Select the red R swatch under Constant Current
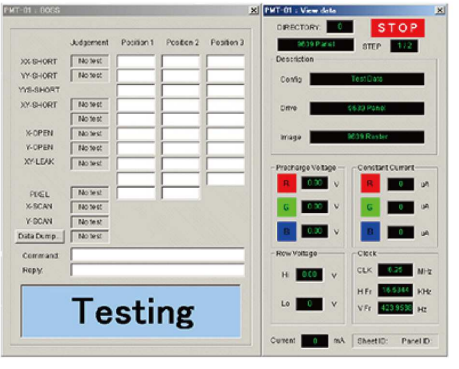The image size is (459, 369). coord(370,183)
